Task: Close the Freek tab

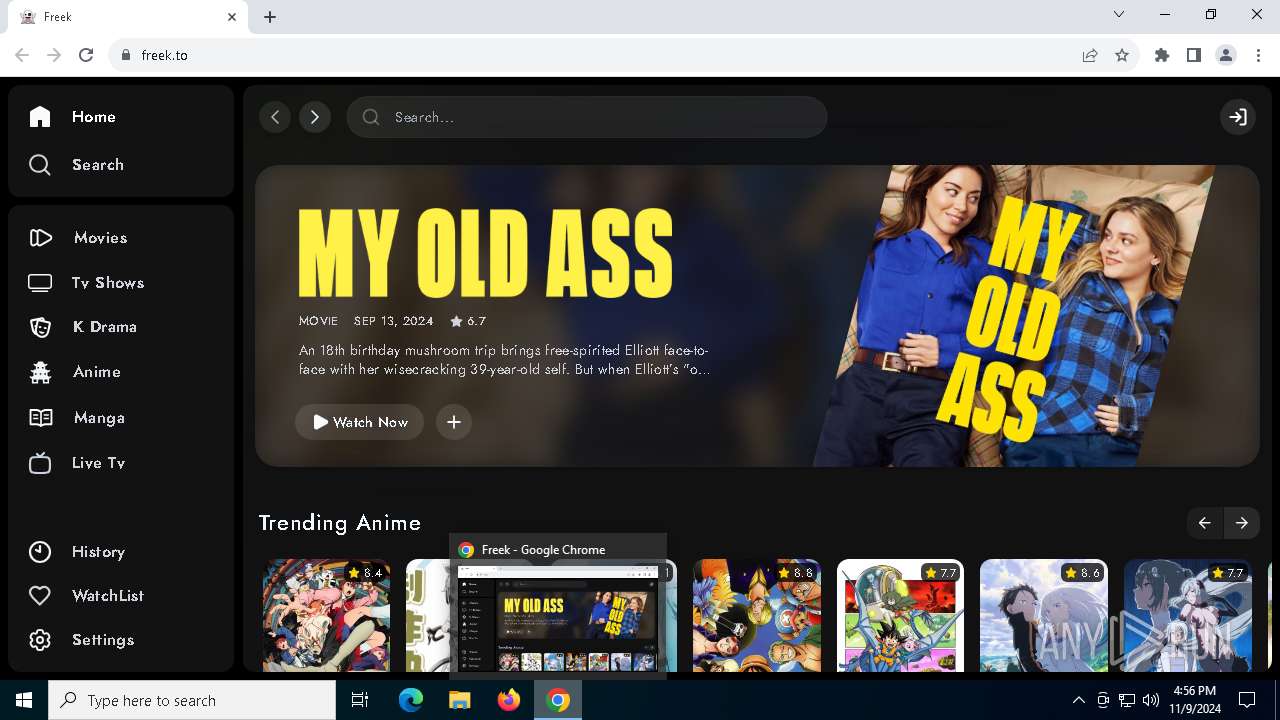Action: (x=232, y=17)
